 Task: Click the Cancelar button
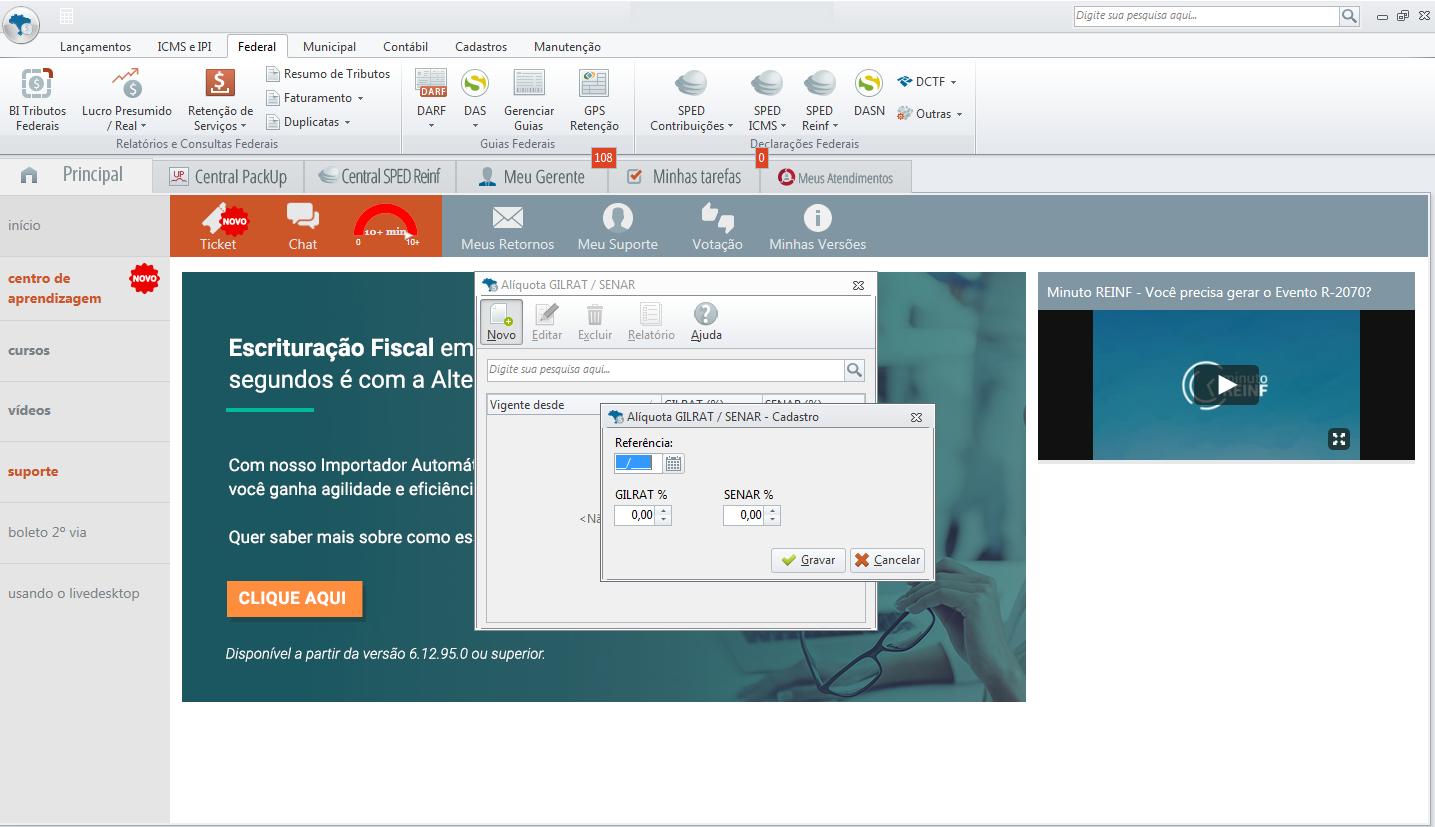[x=887, y=560]
